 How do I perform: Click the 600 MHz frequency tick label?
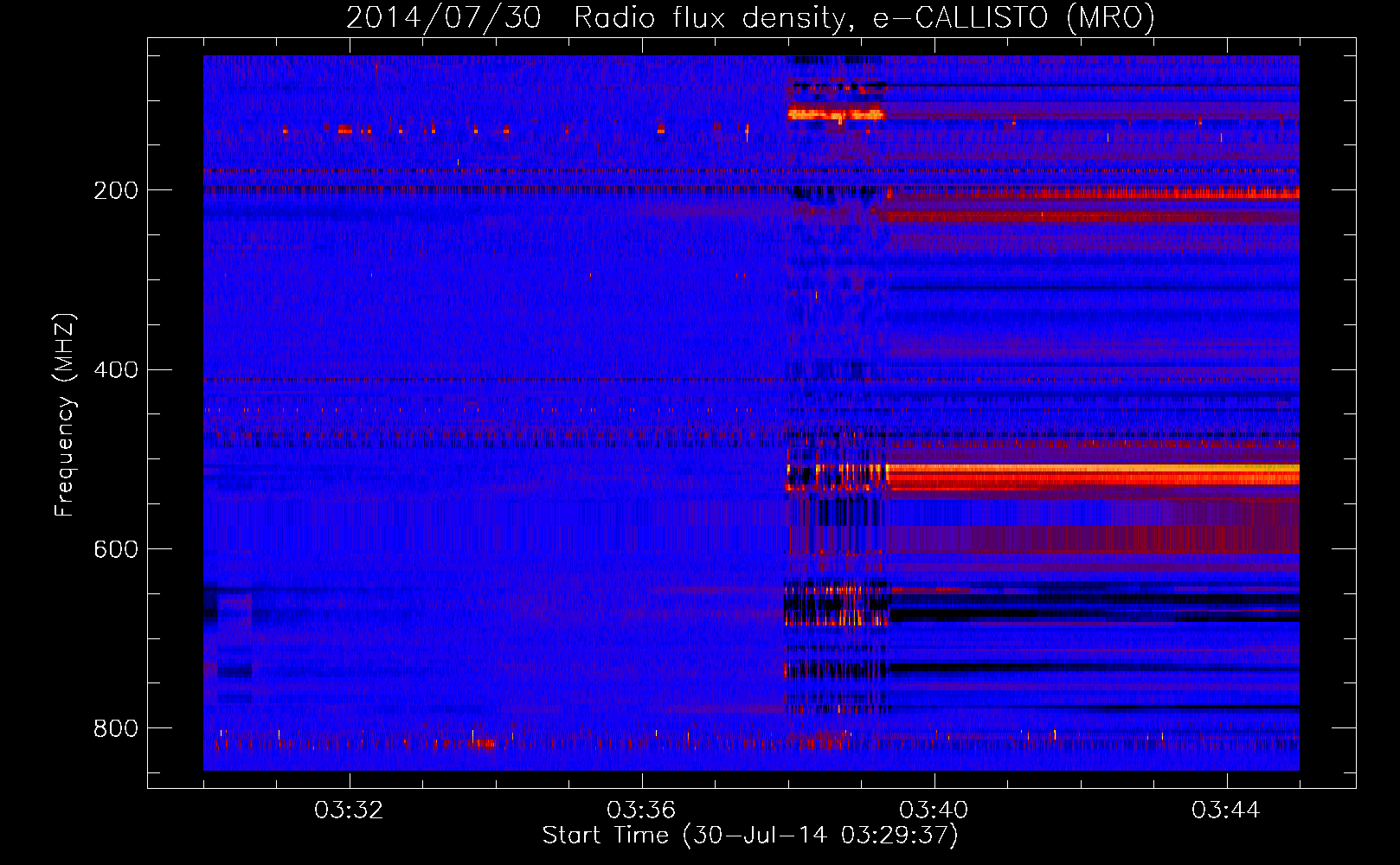click(x=116, y=549)
